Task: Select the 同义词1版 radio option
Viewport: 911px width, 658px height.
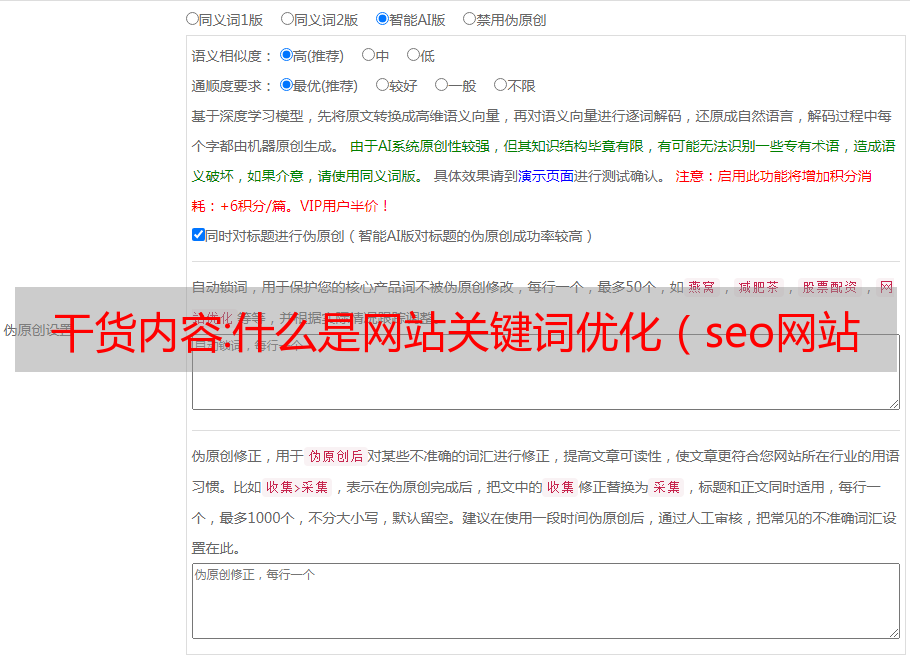Action: click(192, 19)
